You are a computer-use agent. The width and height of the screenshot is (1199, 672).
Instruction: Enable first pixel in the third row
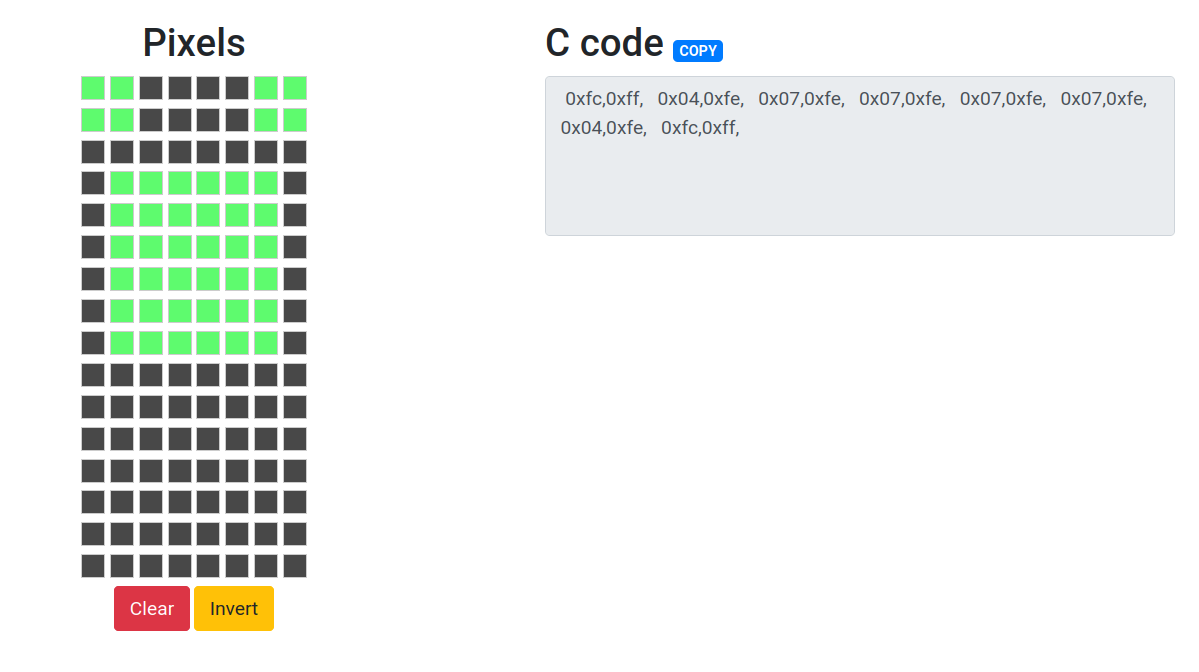tap(93, 152)
